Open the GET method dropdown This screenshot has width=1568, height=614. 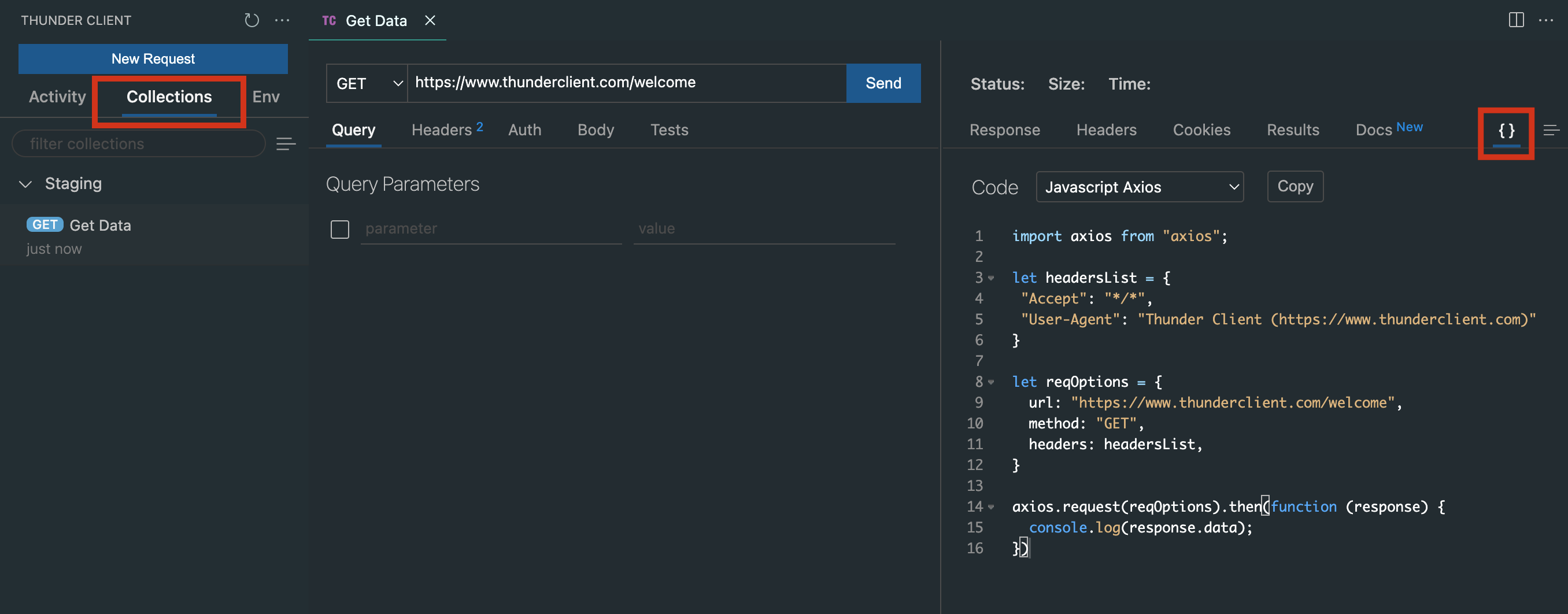click(367, 83)
